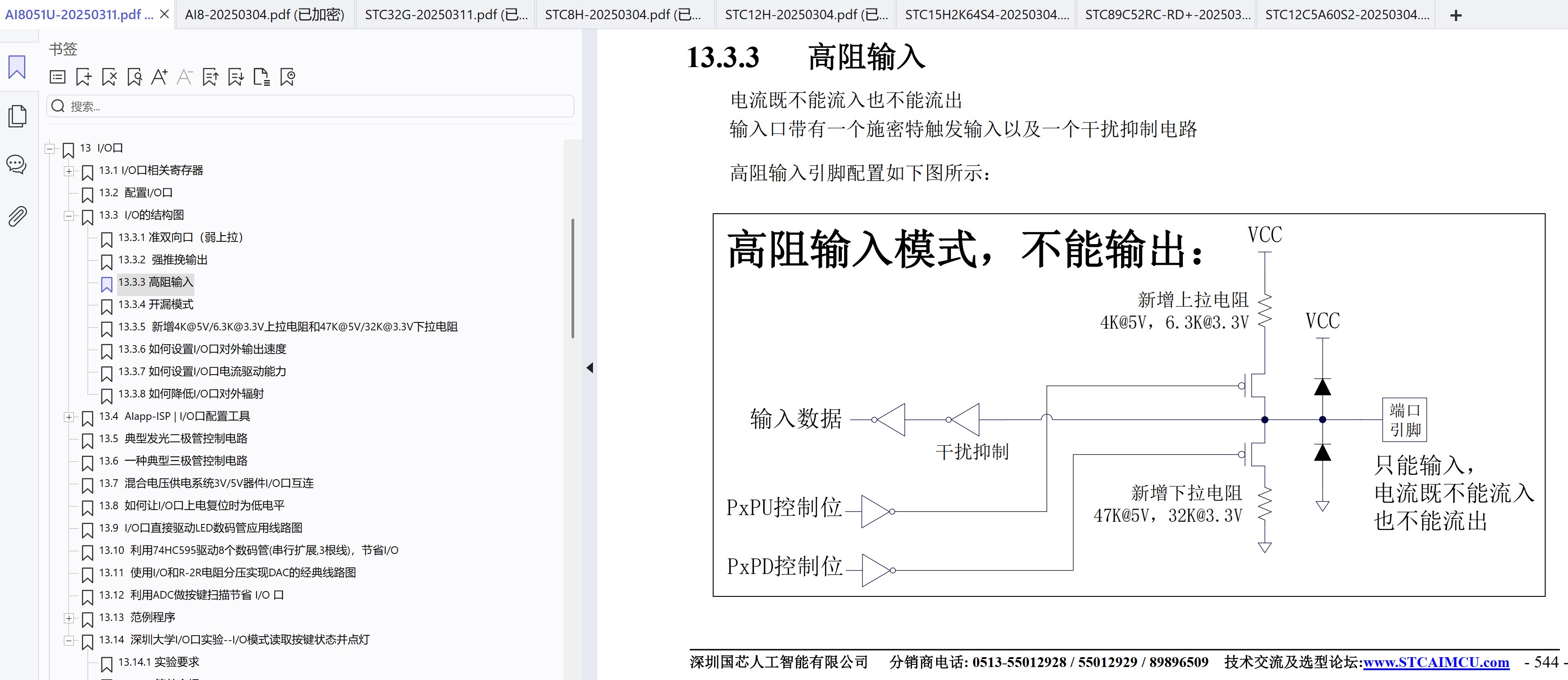Image resolution: width=1568 pixels, height=680 pixels.
Task: Increase bookmark font size (A+)
Action: [x=160, y=77]
